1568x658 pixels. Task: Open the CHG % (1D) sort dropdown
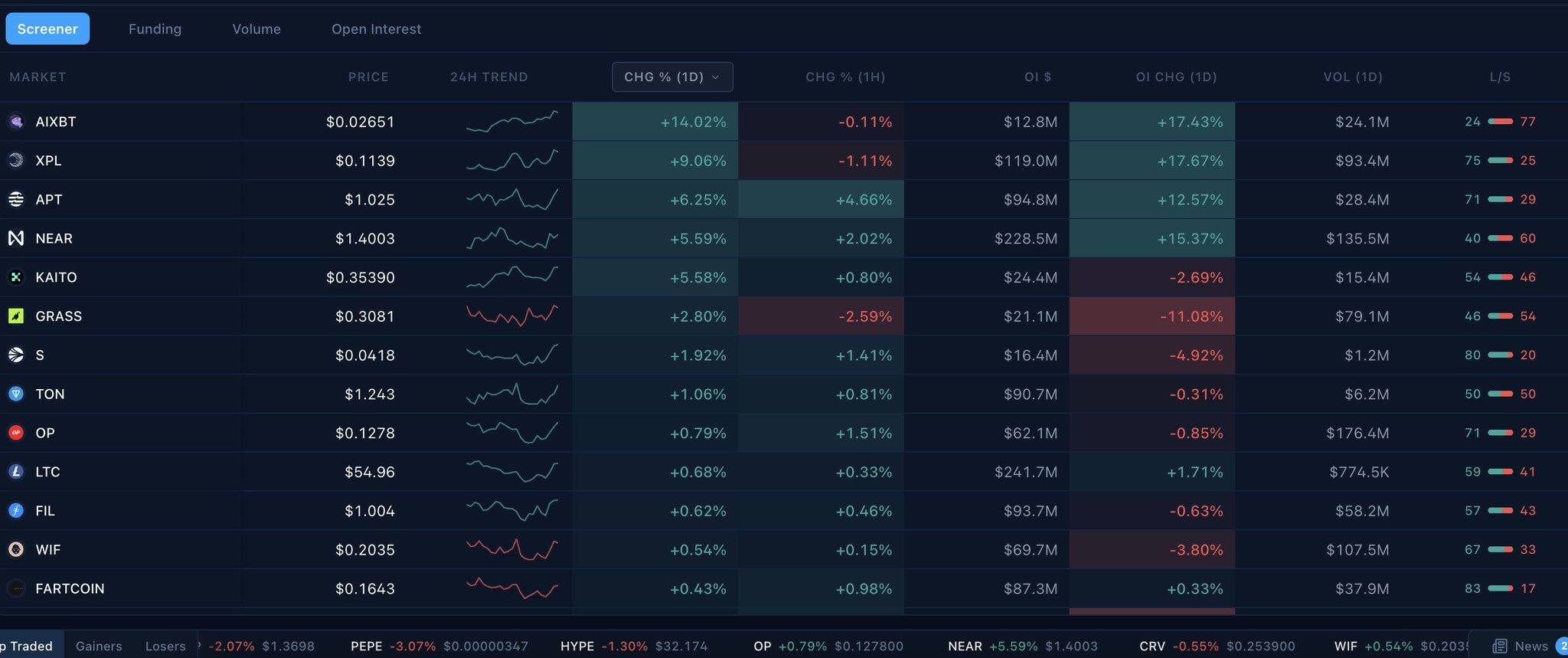click(672, 77)
